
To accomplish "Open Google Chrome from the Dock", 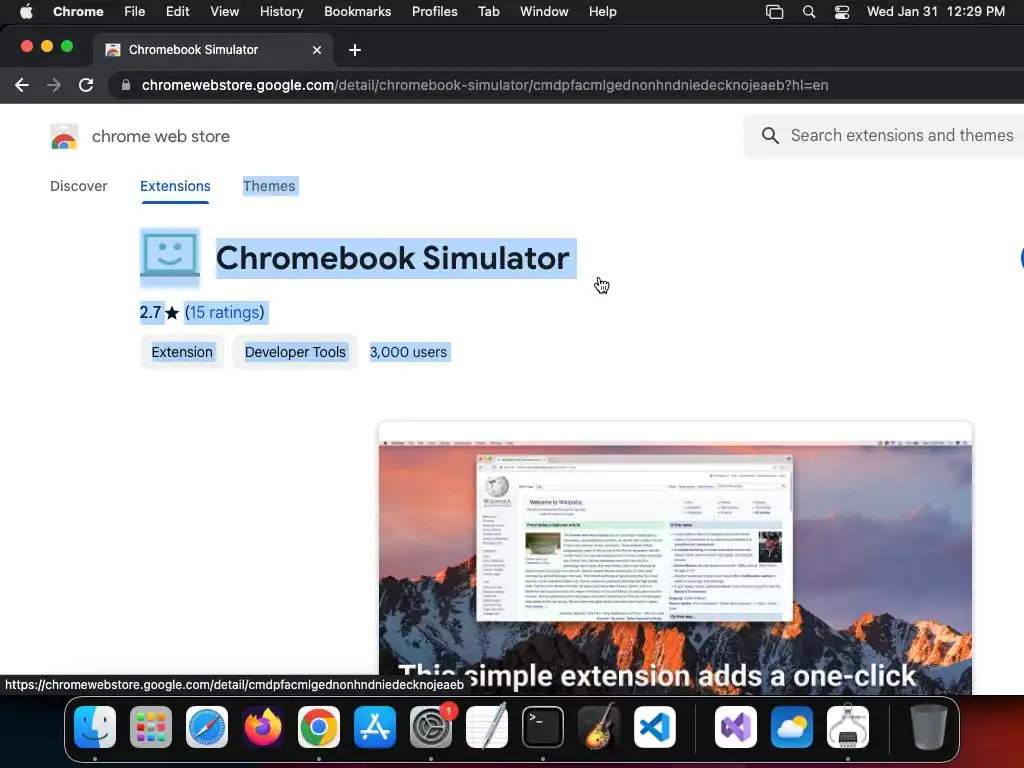I will [319, 727].
